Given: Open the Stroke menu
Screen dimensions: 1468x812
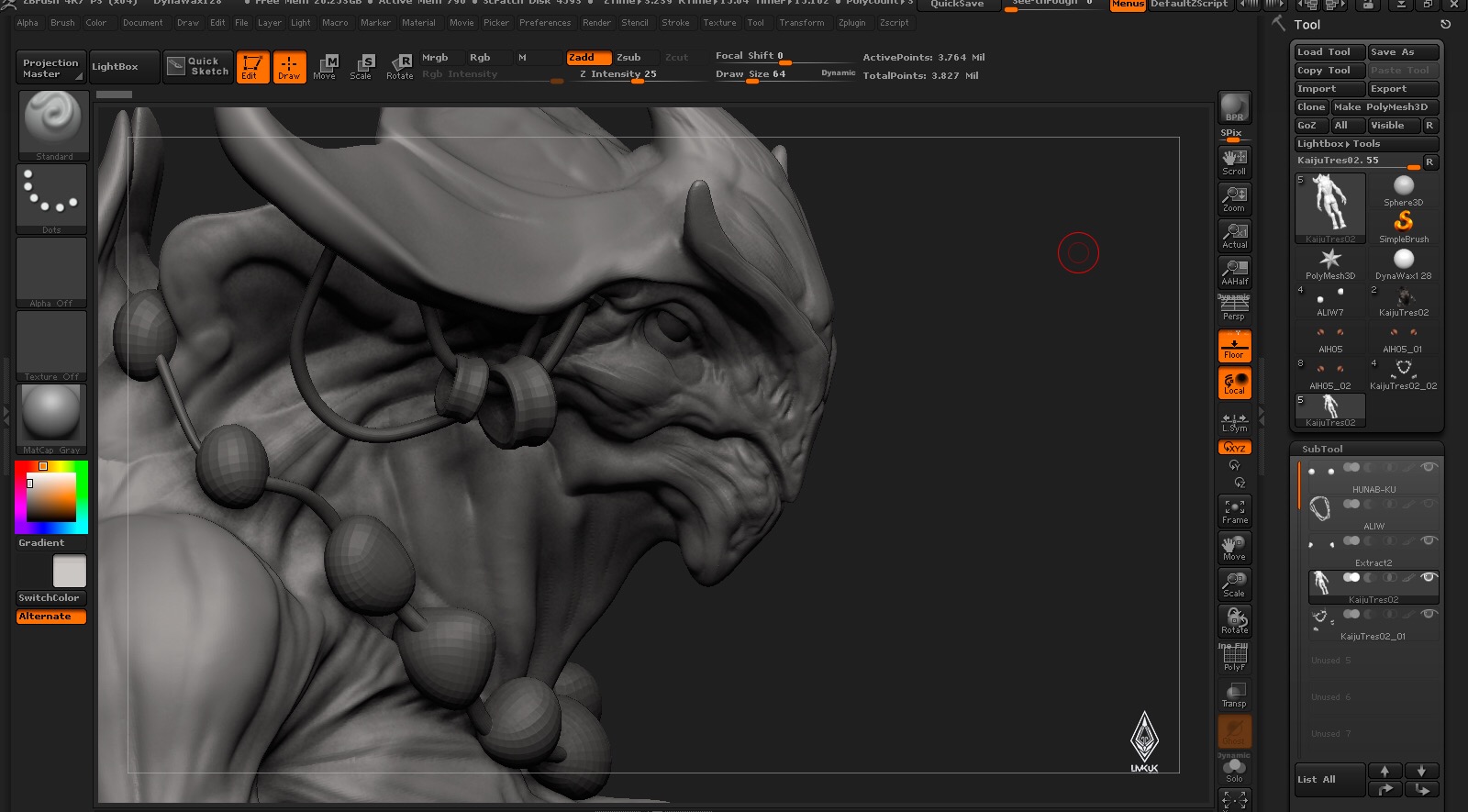Looking at the screenshot, I should click(675, 23).
